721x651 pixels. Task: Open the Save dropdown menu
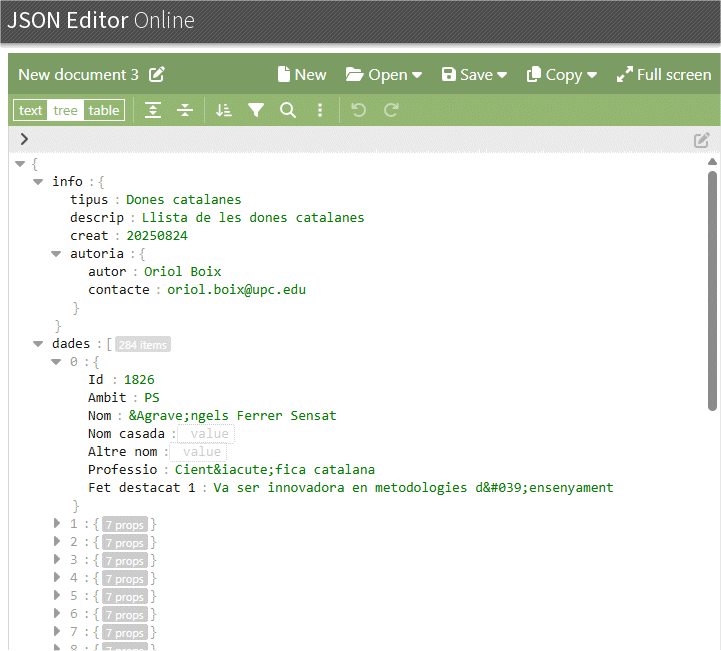474,74
